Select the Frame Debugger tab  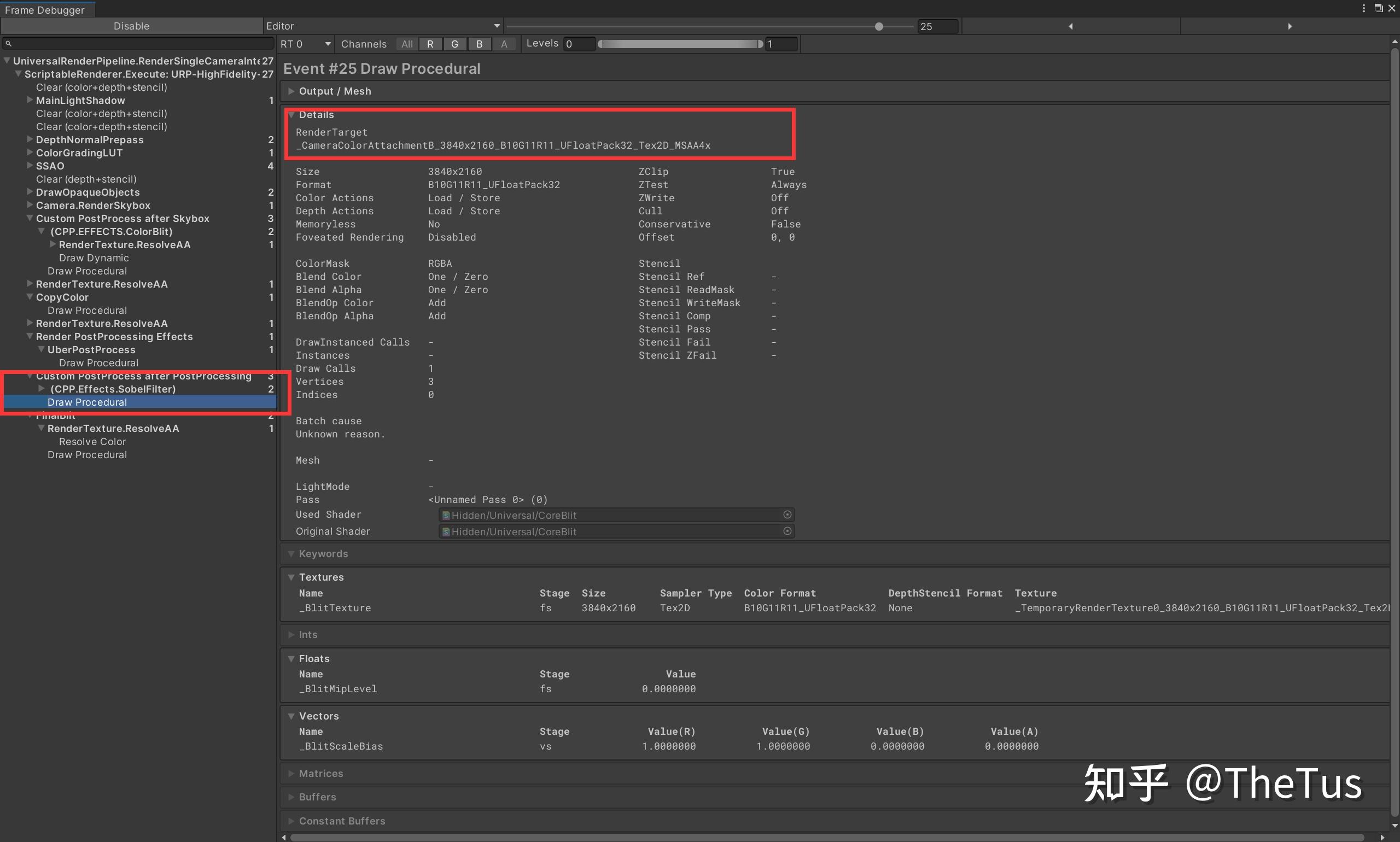[x=44, y=10]
